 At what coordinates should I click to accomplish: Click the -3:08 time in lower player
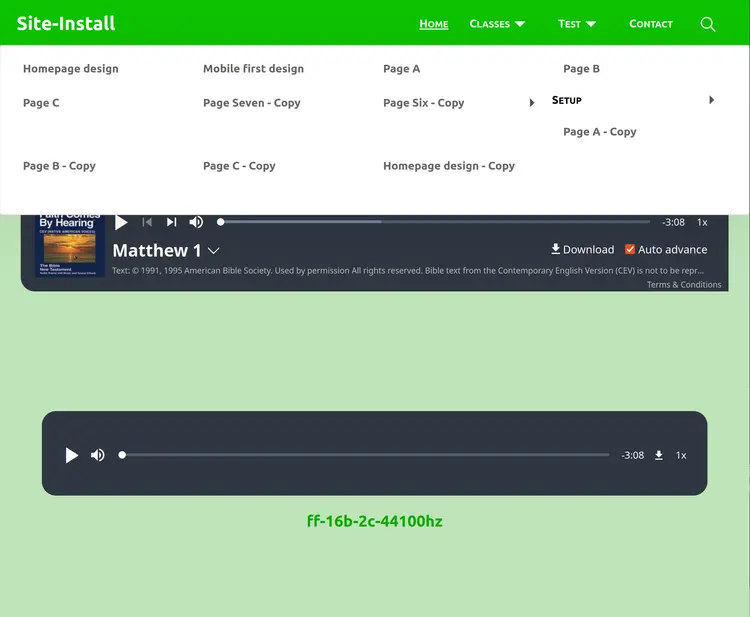pos(632,455)
